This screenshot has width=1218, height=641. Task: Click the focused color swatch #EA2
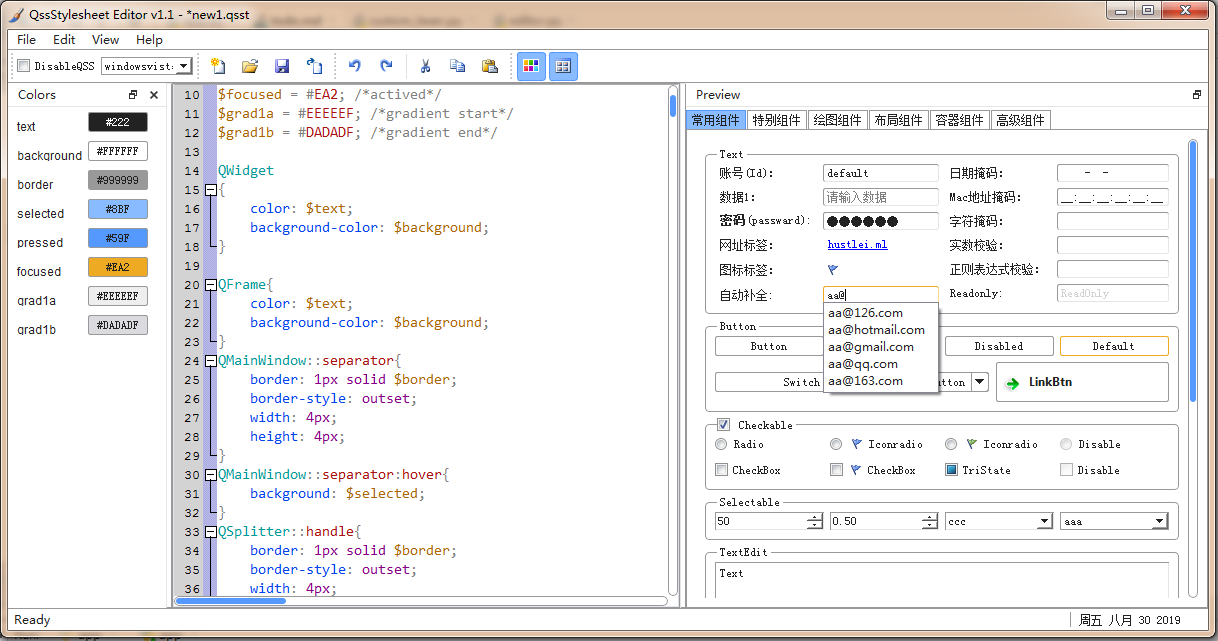pos(118,267)
